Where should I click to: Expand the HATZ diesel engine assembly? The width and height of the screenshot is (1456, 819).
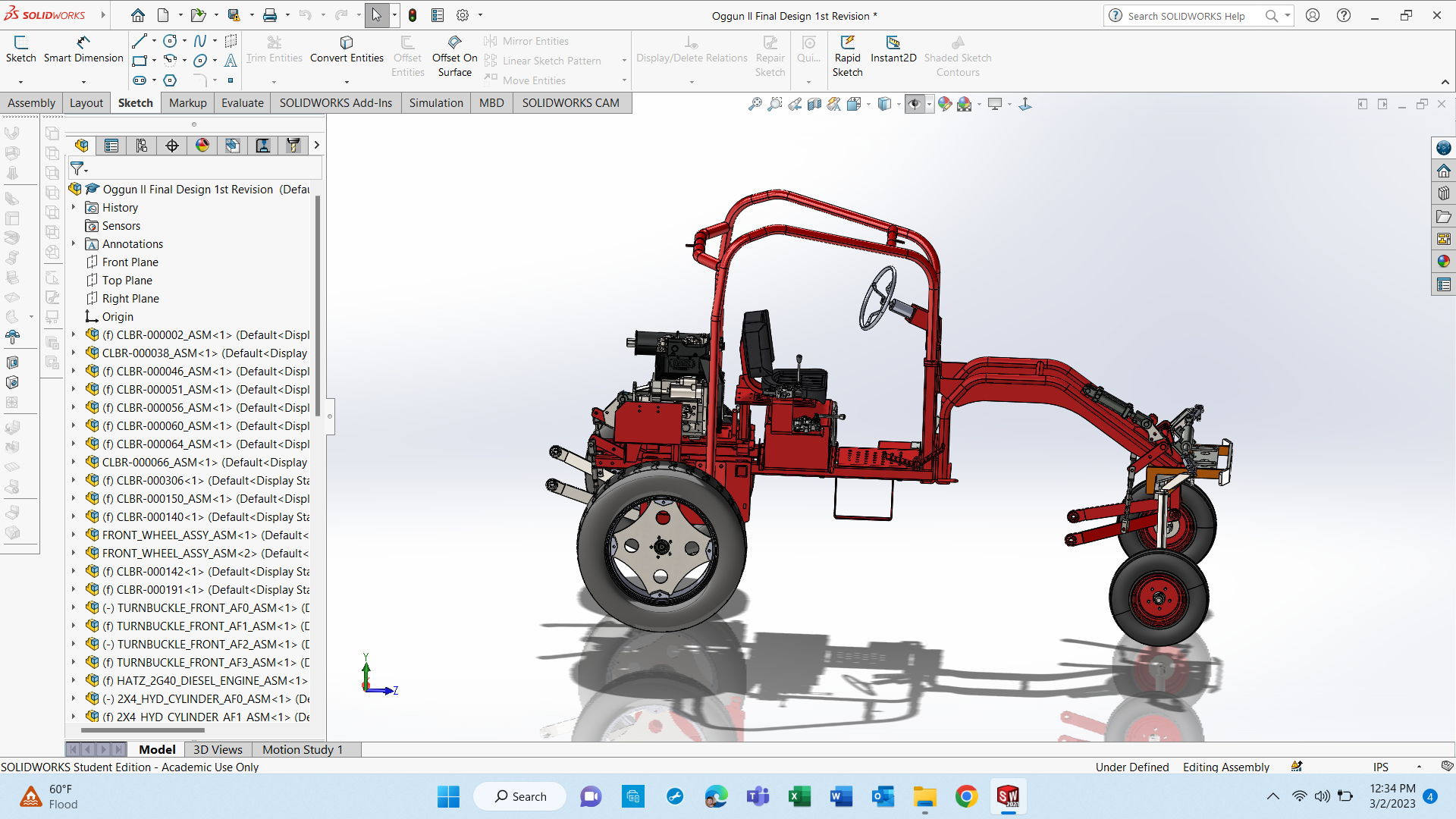[73, 680]
